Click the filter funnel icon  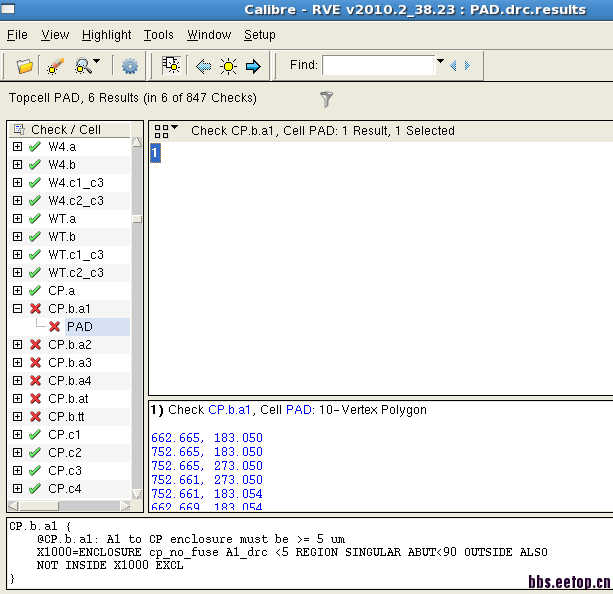point(326,99)
